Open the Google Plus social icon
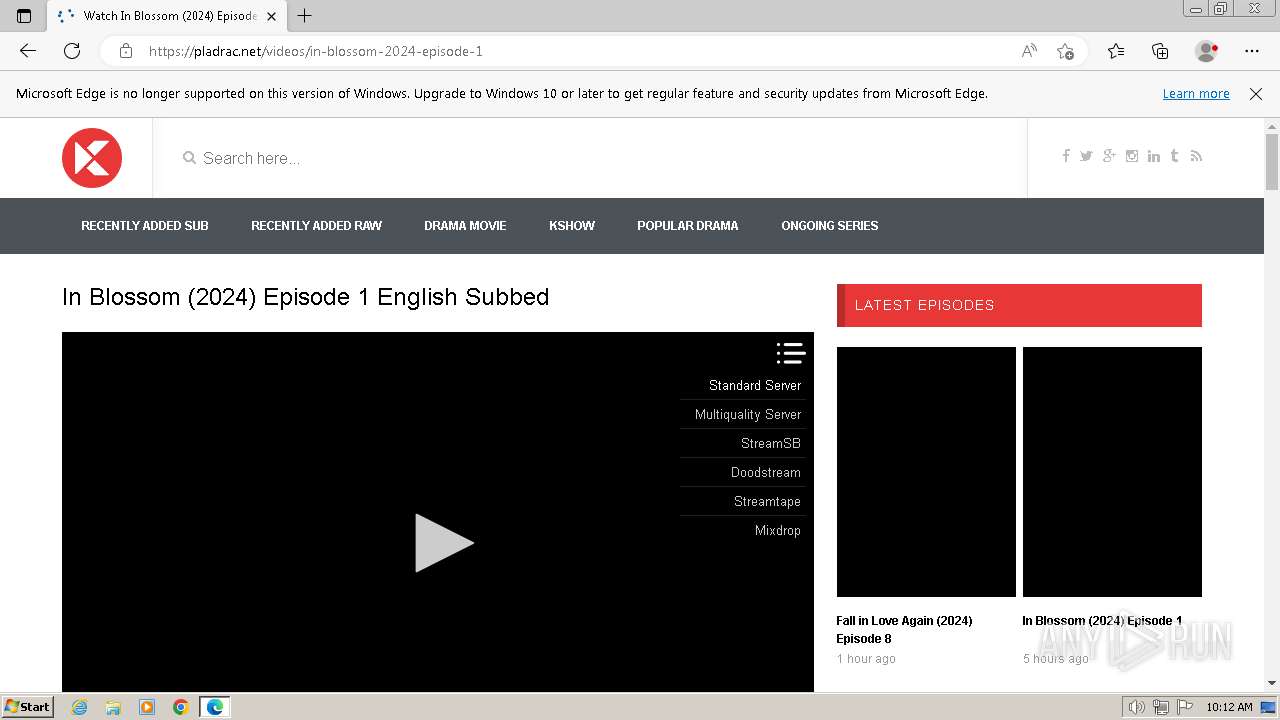1280x720 pixels. coord(1109,156)
